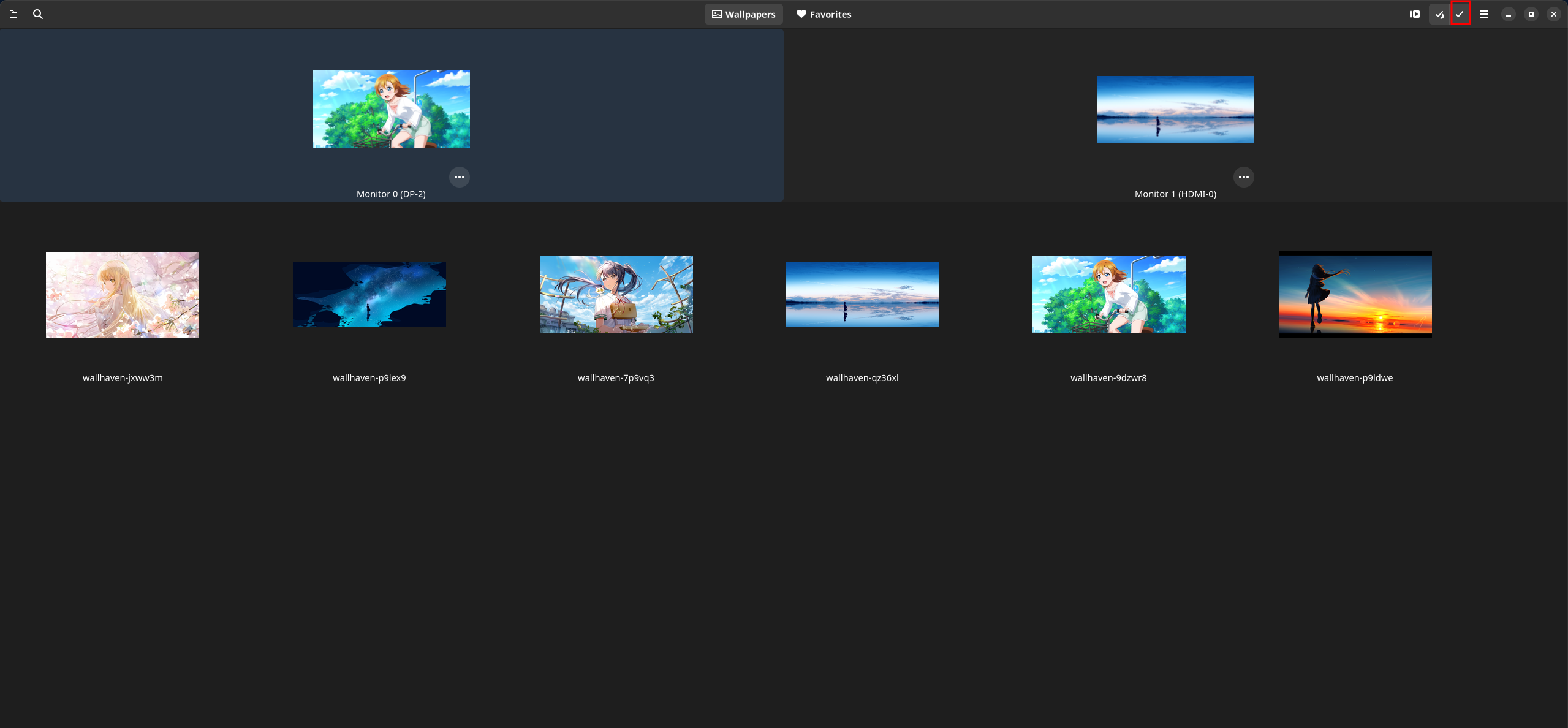Image resolution: width=1568 pixels, height=728 pixels.
Task: Select the wallhaven-p9ldwe sunset wallpaper
Action: pyautogui.click(x=1355, y=294)
